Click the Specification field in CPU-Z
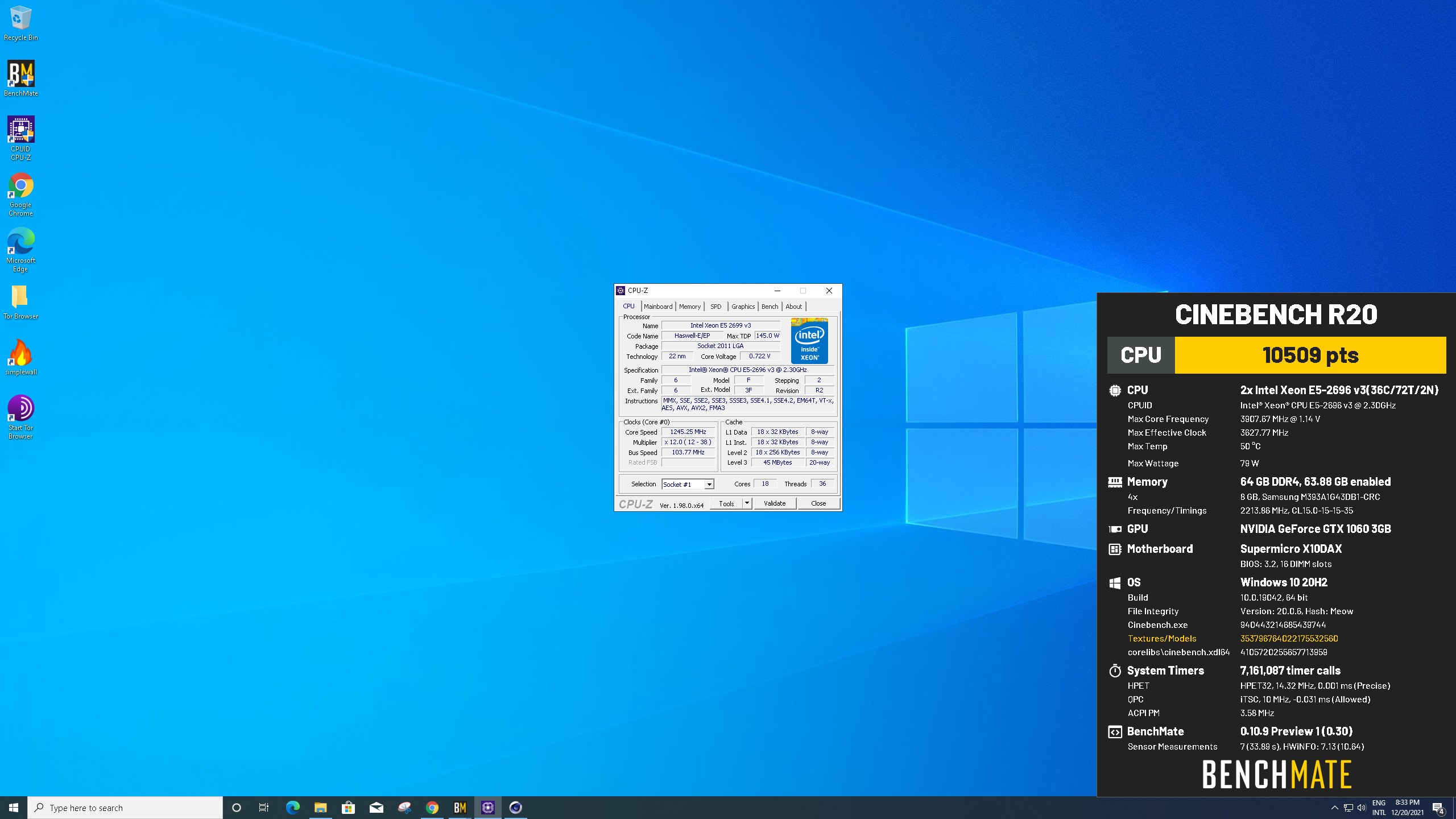The height and width of the screenshot is (819, 1456). 747,370
